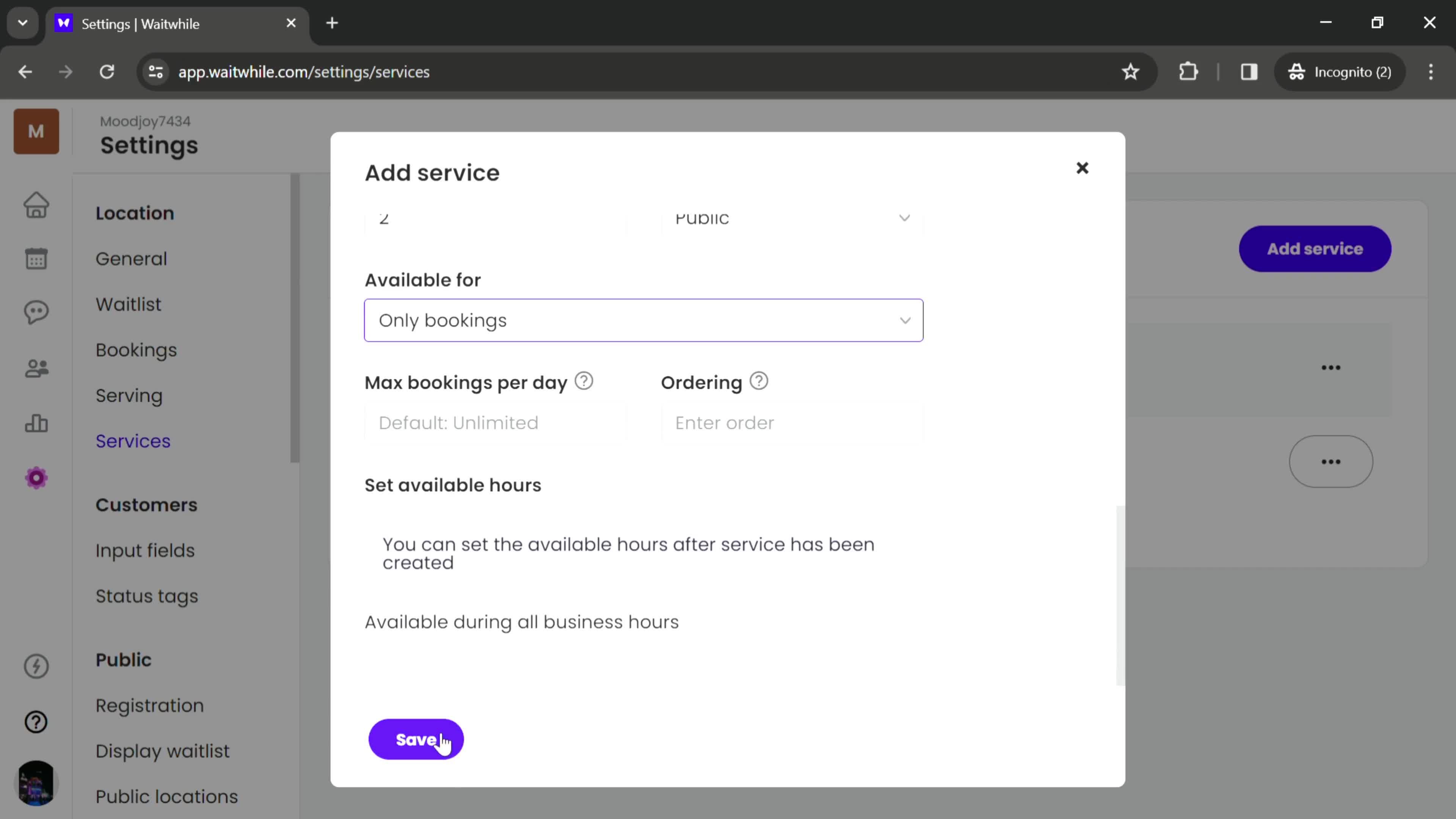
Task: Open Input fields settings
Action: [145, 551]
